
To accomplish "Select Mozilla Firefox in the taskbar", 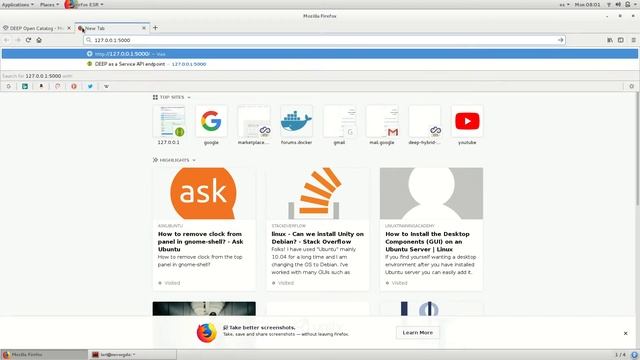I will (44, 355).
